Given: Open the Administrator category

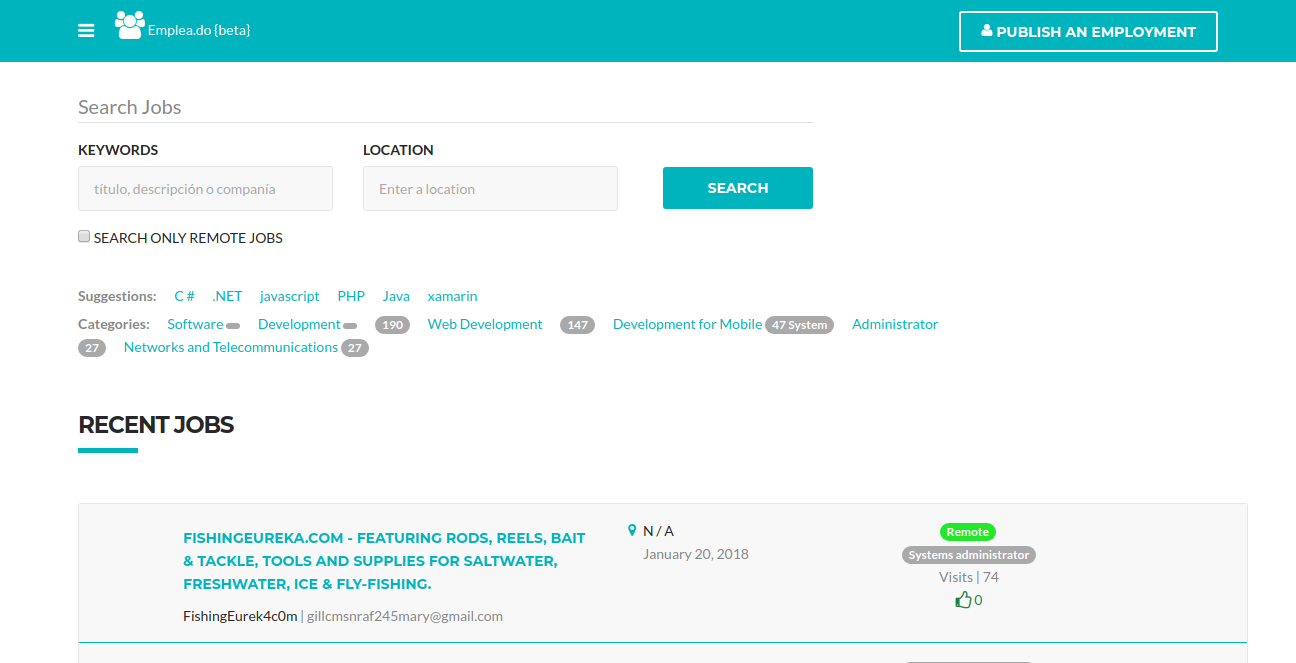Looking at the screenshot, I should point(895,324).
